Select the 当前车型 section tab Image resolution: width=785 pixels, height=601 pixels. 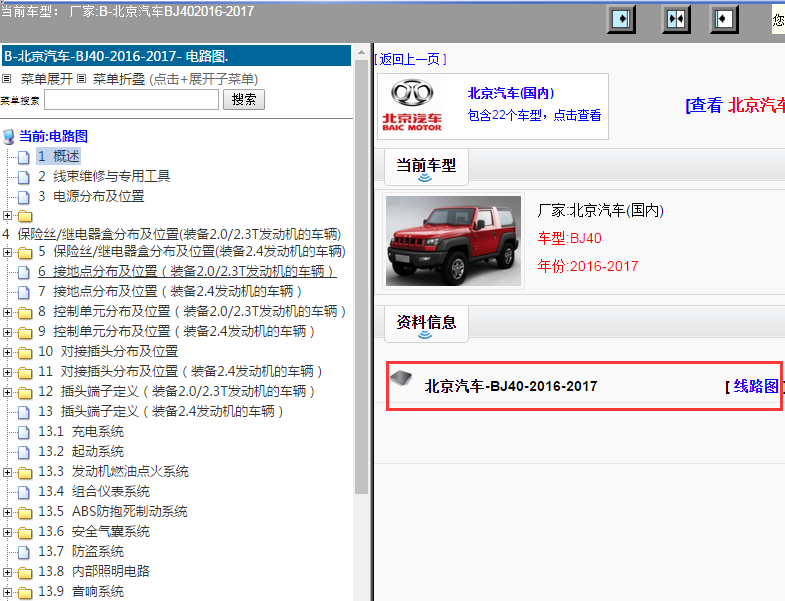[x=426, y=167]
